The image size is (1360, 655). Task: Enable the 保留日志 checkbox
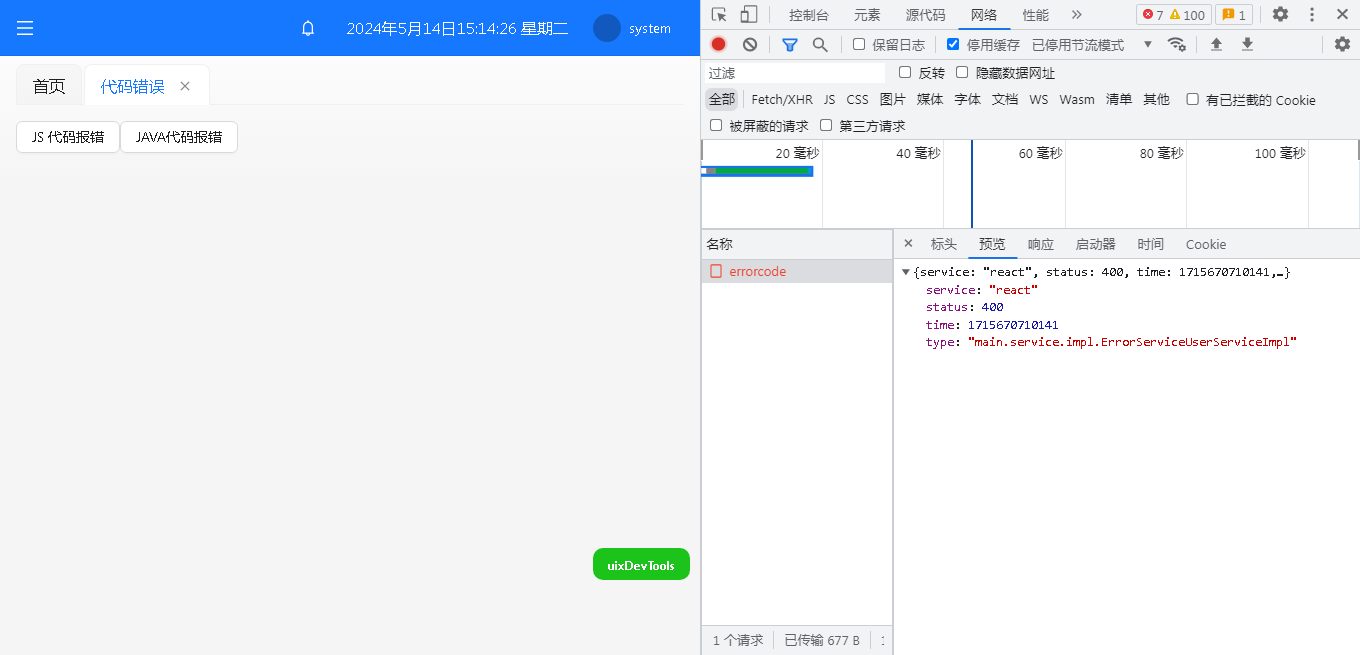[859, 44]
